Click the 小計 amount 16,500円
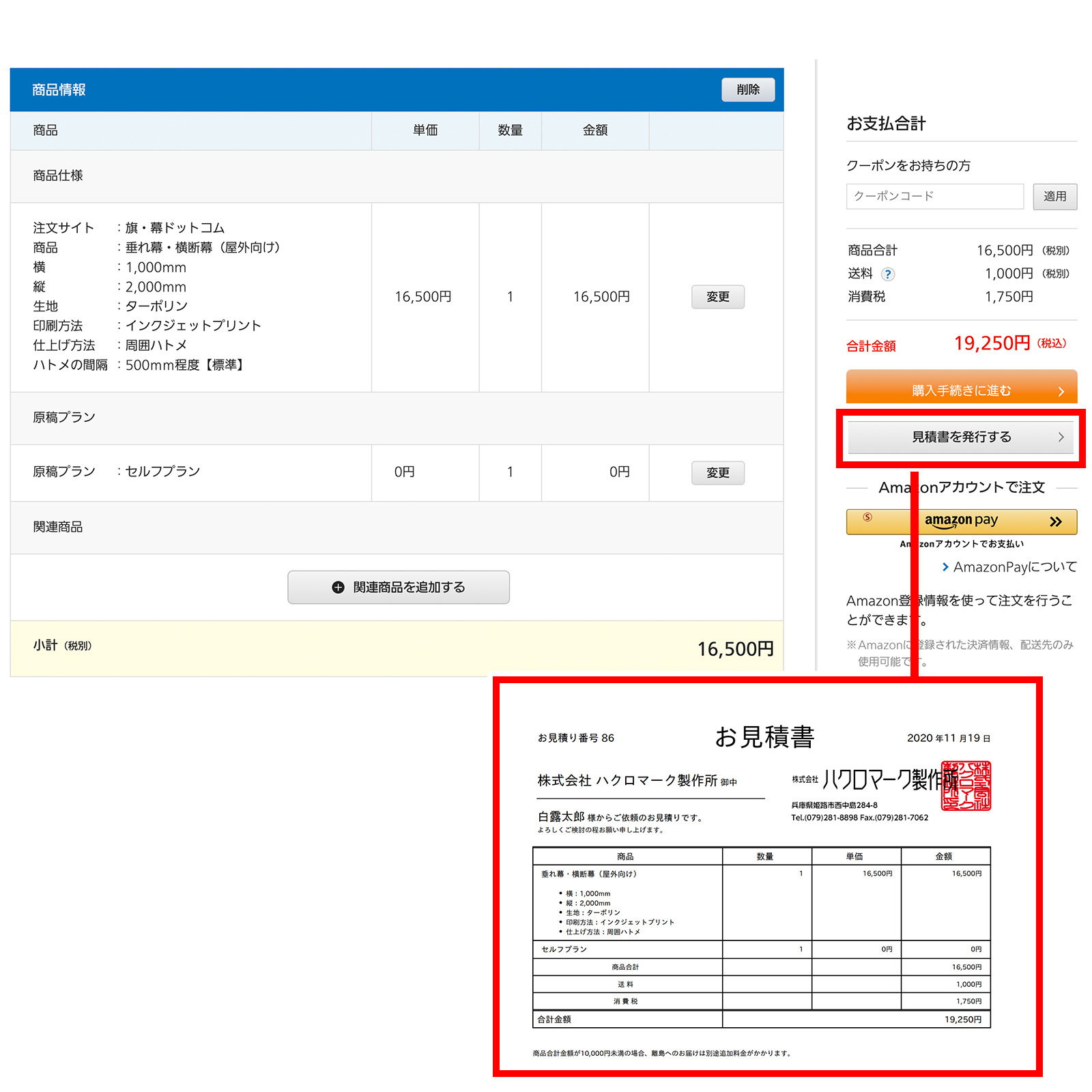 click(x=734, y=649)
